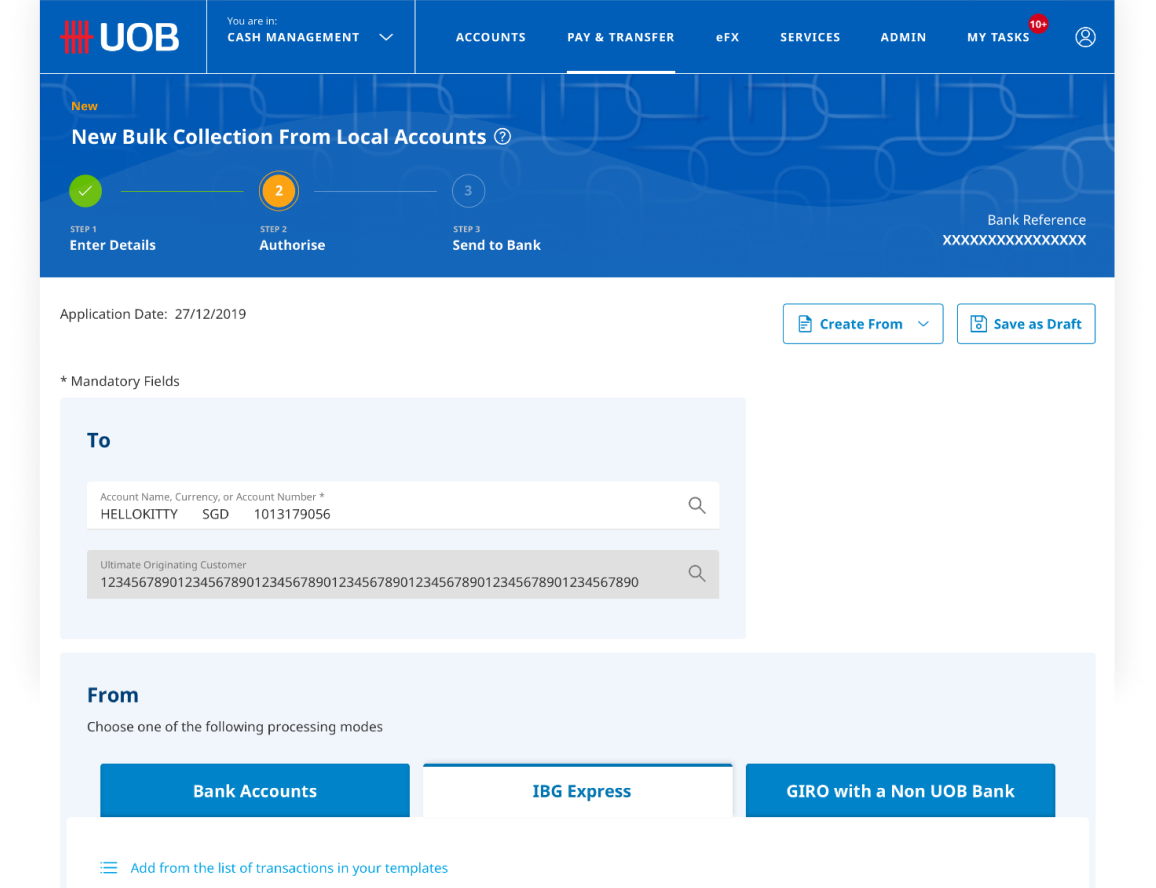Click the Send to Bank step label

pyautogui.click(x=496, y=245)
